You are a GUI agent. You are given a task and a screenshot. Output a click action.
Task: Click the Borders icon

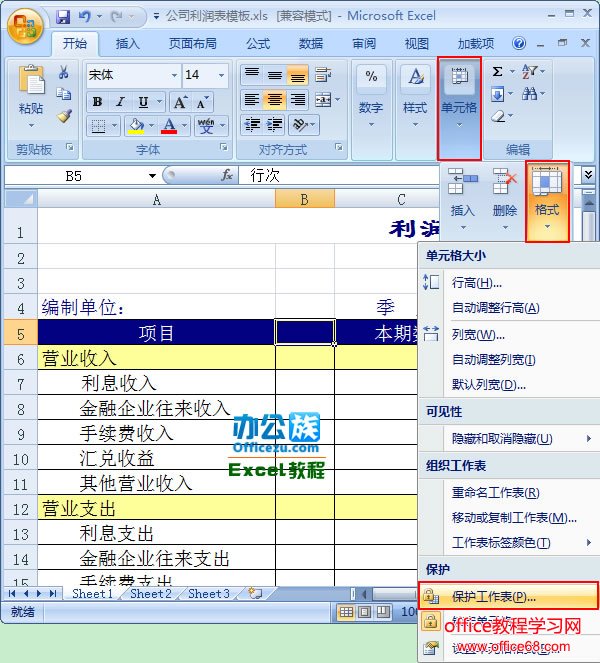coord(99,126)
